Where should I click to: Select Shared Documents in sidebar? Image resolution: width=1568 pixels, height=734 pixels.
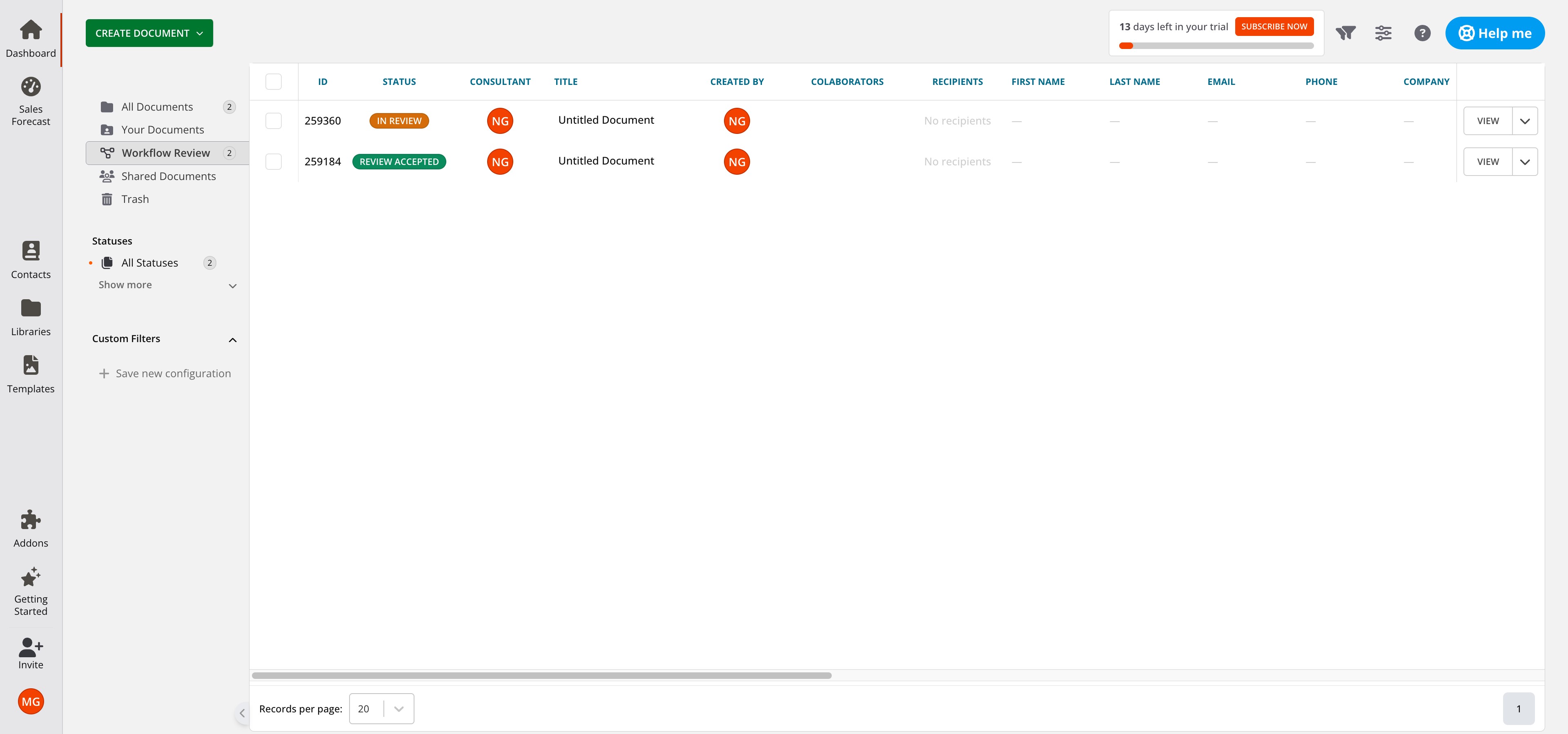pos(168,176)
